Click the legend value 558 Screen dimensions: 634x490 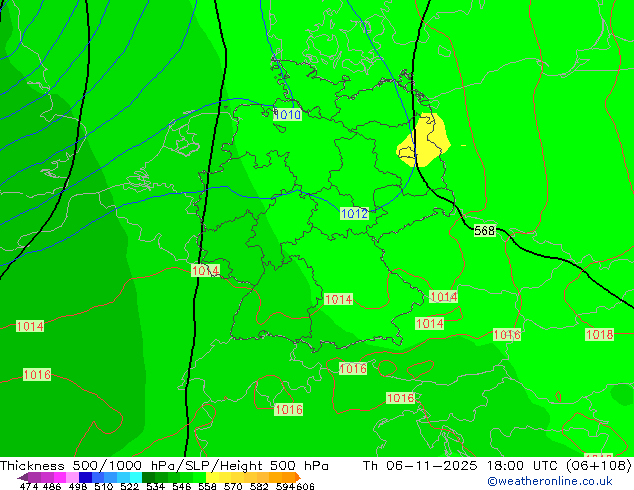tap(207, 486)
